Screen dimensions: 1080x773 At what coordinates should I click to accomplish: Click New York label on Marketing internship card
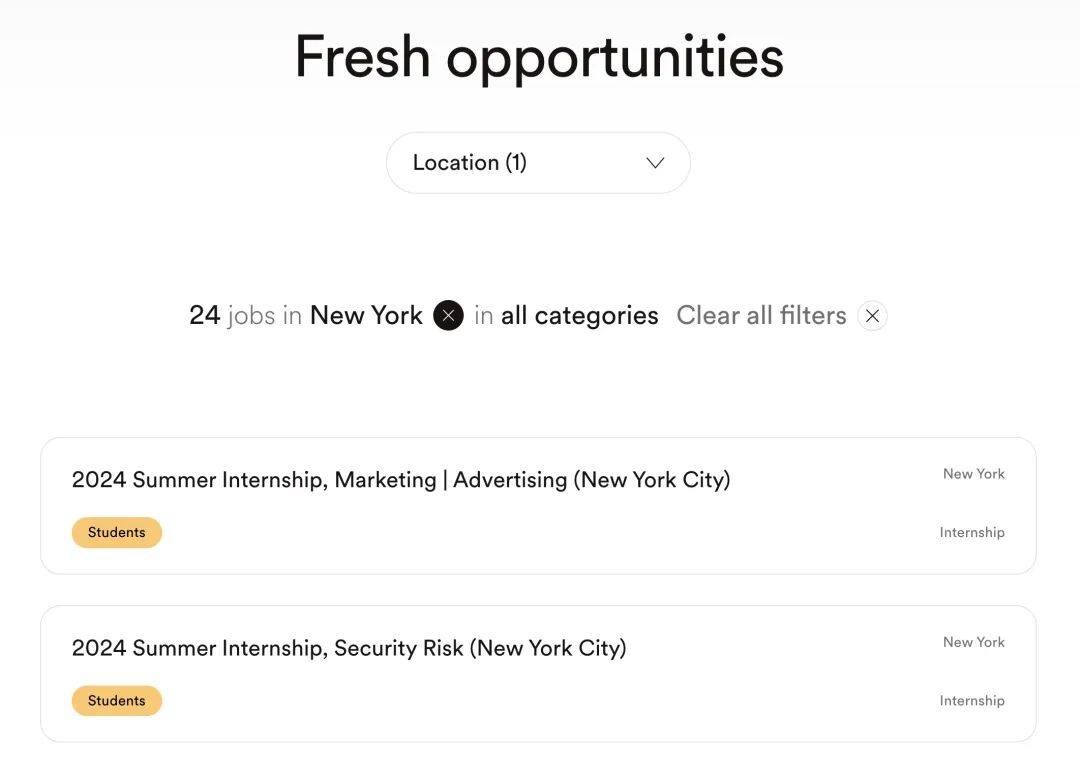pyautogui.click(x=973, y=474)
